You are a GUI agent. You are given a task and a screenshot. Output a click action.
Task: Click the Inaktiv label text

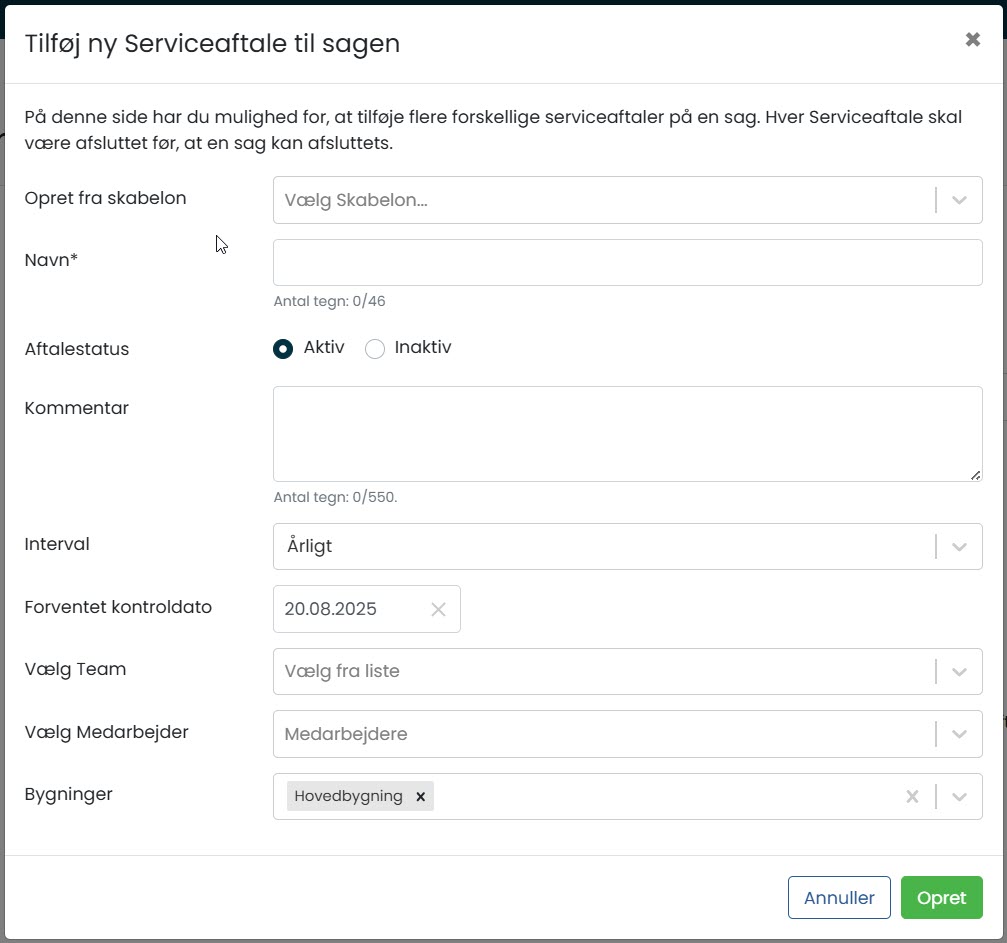coord(422,348)
